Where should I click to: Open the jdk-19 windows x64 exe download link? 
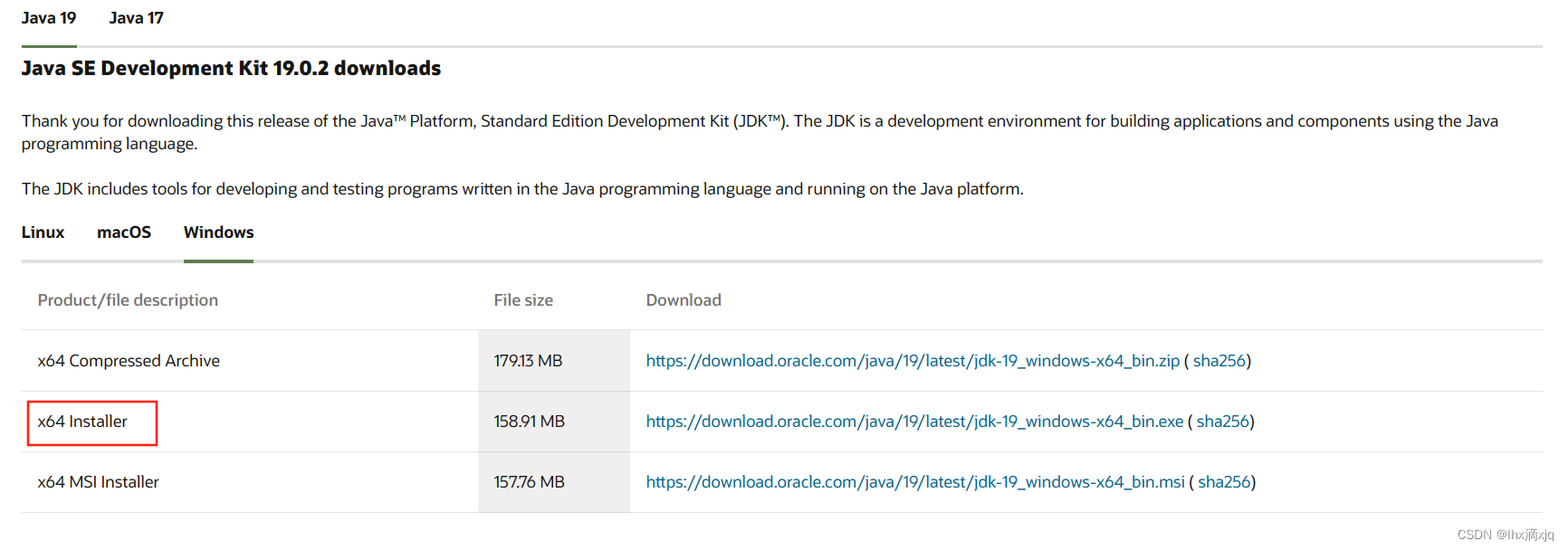click(914, 422)
